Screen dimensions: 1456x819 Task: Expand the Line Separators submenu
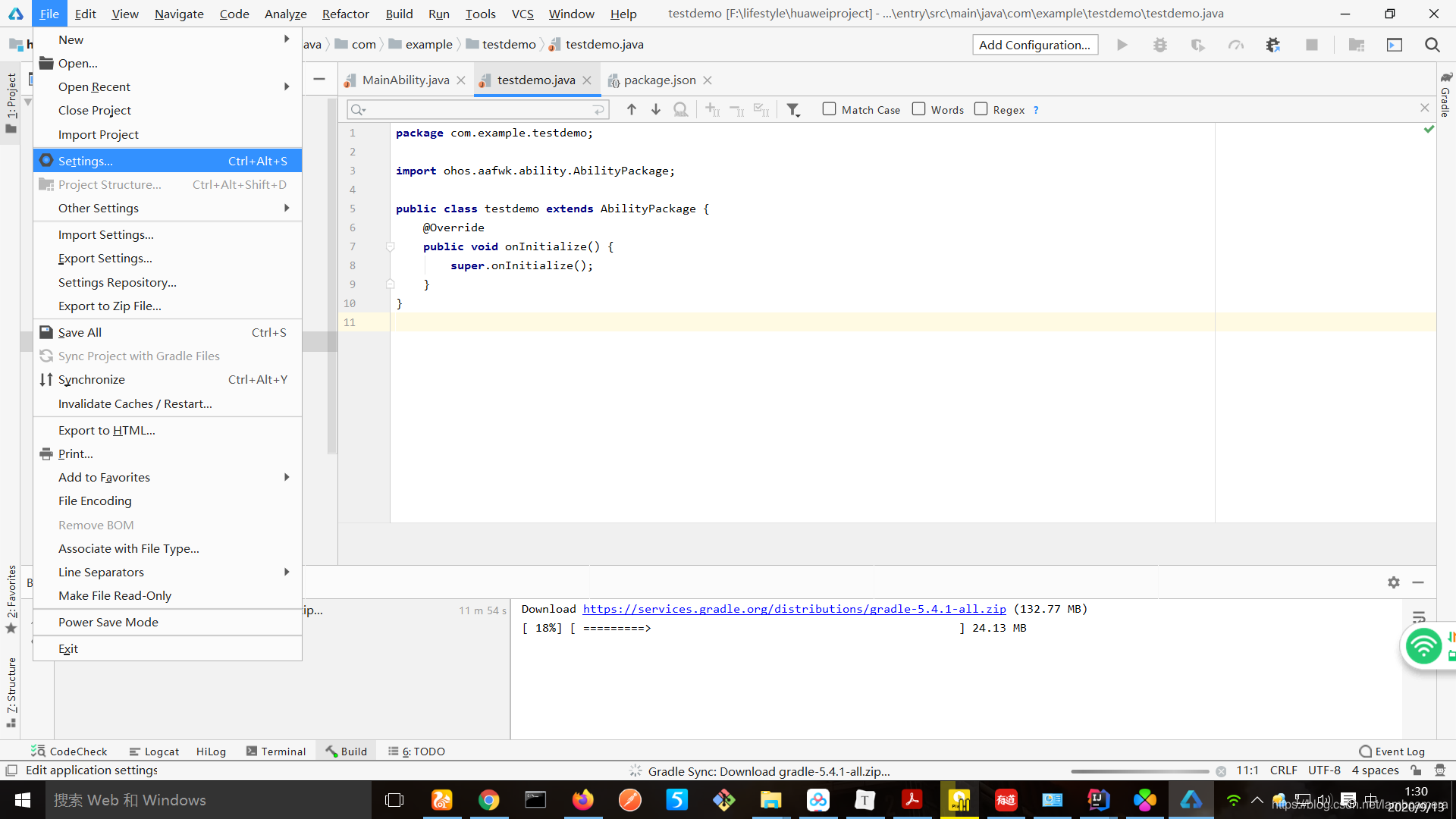pos(168,572)
